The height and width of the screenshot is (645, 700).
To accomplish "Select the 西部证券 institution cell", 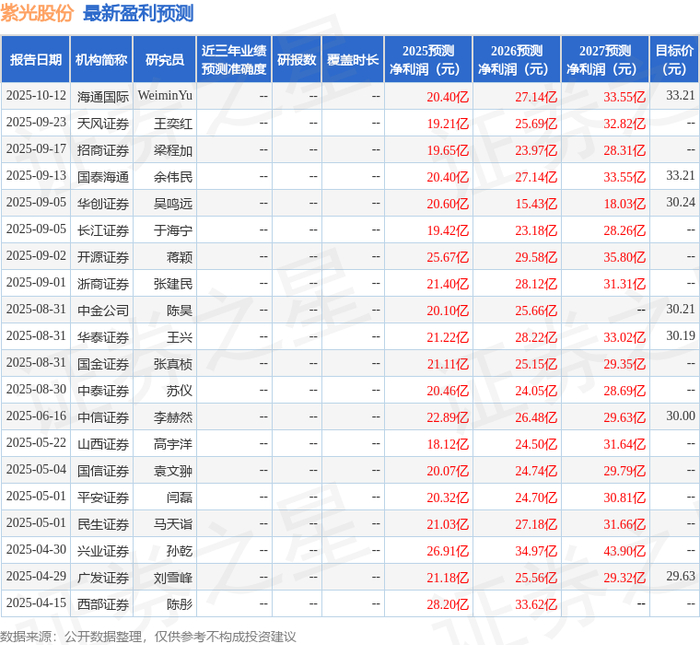I will point(103,604).
